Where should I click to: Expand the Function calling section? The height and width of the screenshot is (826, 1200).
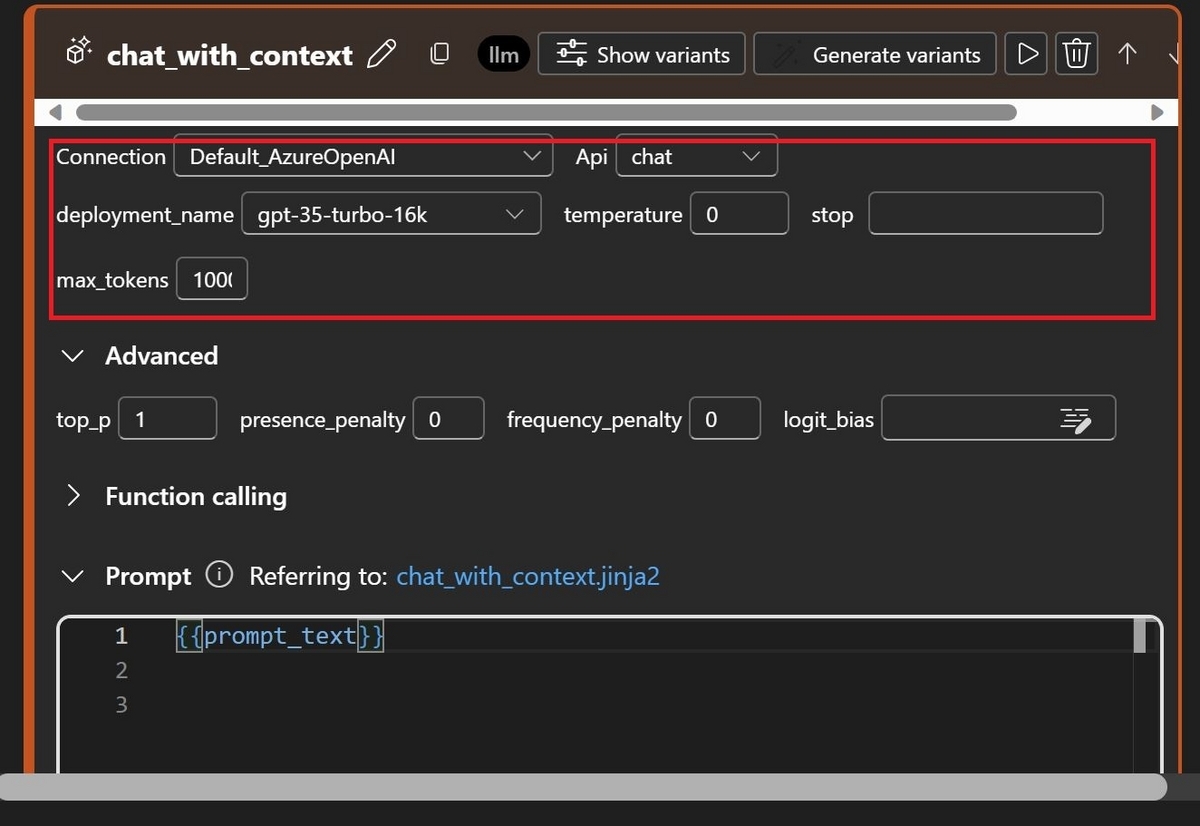73,496
